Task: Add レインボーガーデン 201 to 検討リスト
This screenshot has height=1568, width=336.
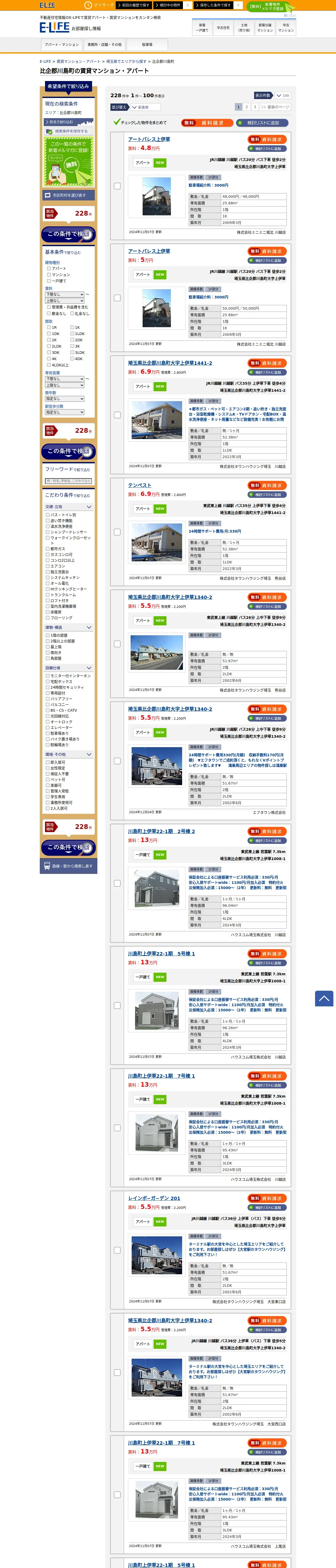Action: pyautogui.click(x=267, y=1208)
